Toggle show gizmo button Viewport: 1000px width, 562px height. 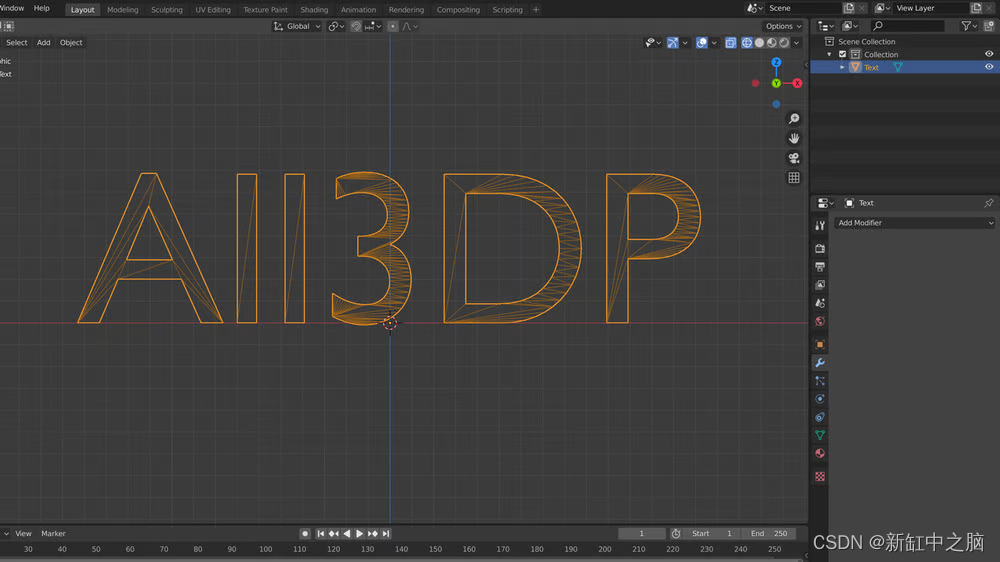[x=672, y=43]
